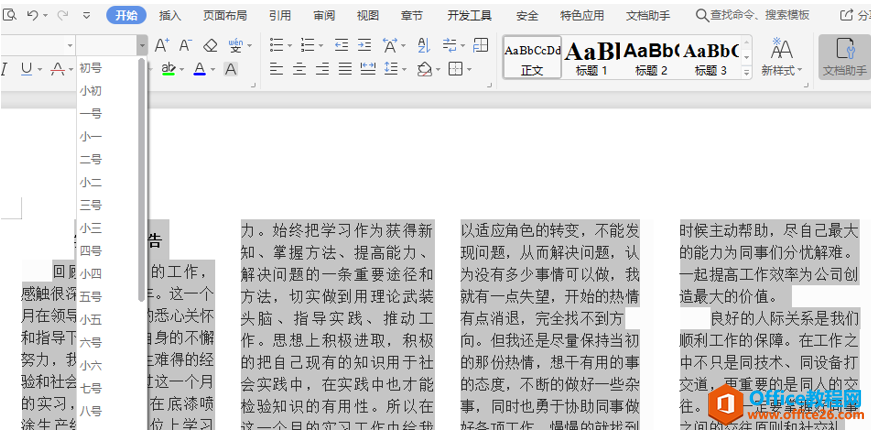Screen dimensions: 871x432
Task: Decrease paragraph indent
Action: coord(341,45)
